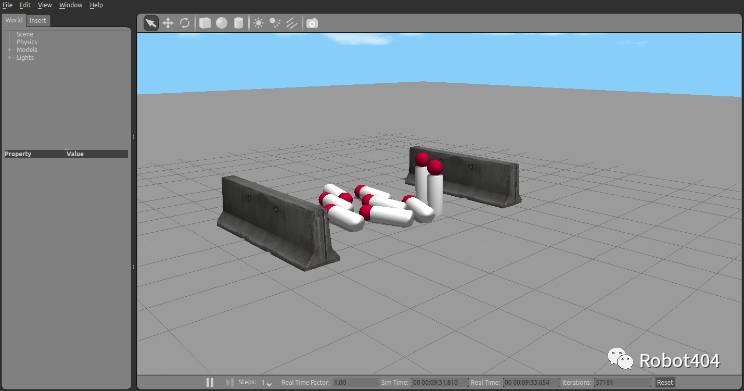Insert a box shape

point(205,23)
